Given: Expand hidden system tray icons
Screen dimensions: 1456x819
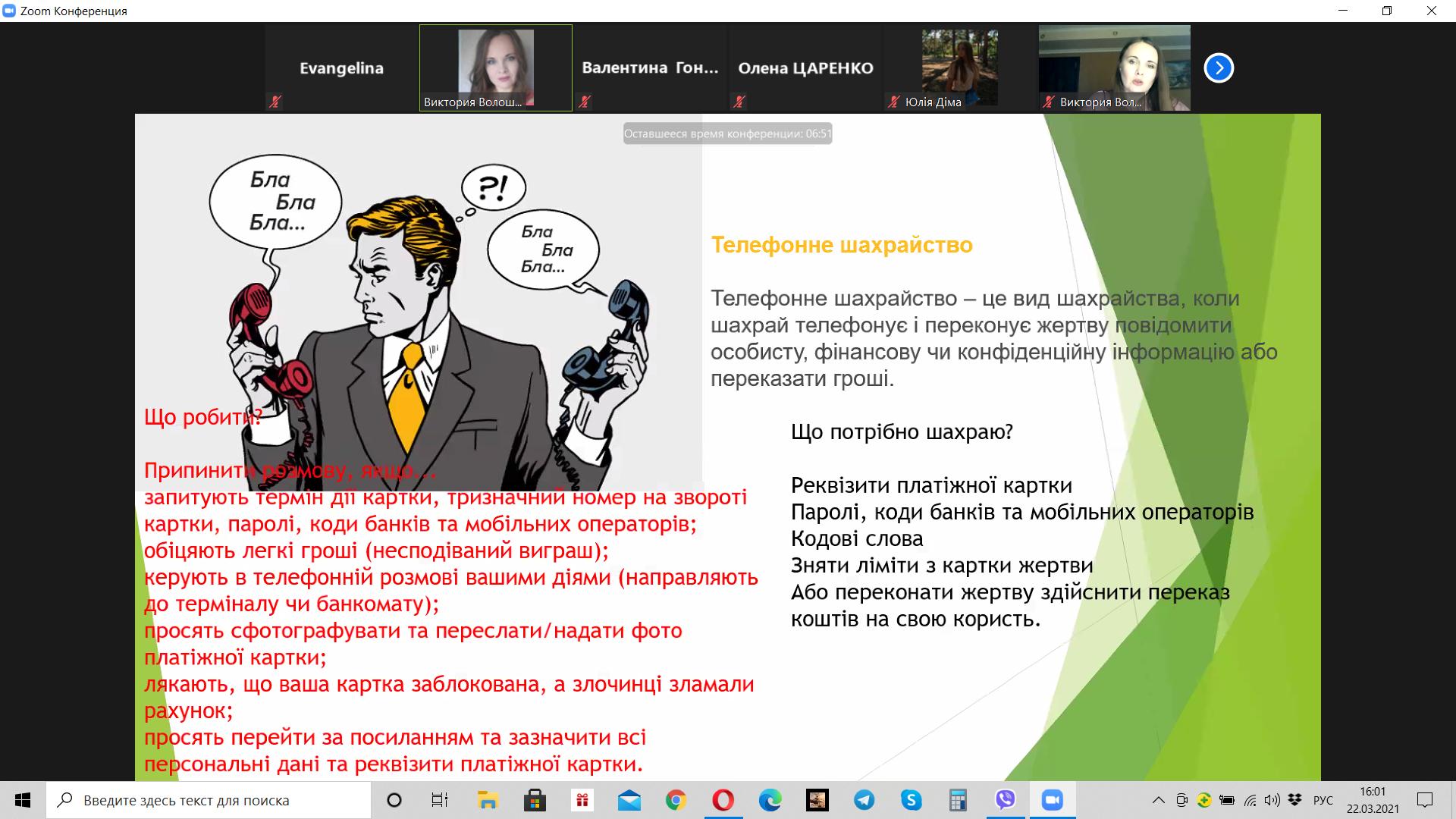Looking at the screenshot, I should click(x=1158, y=800).
